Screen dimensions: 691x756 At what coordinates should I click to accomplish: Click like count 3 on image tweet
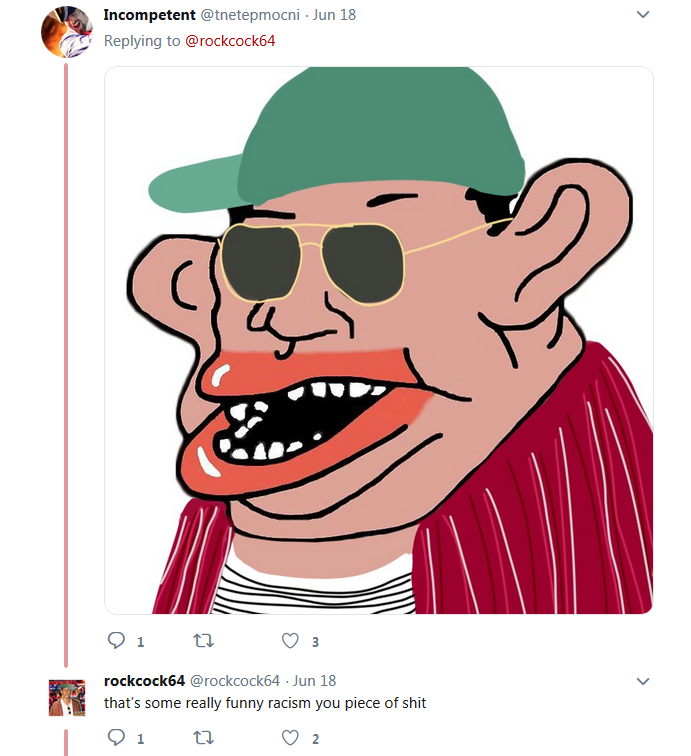tap(315, 642)
